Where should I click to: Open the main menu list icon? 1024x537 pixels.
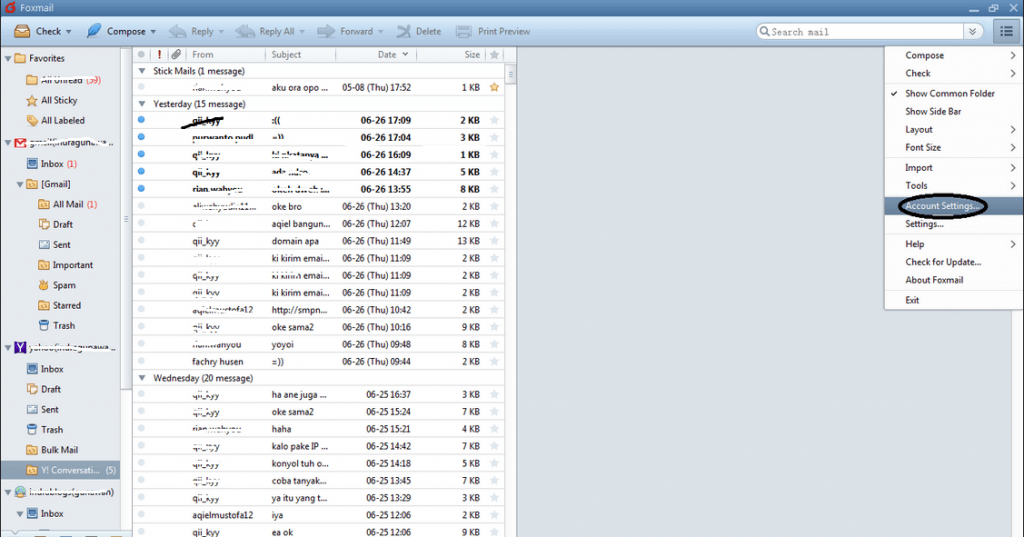point(1006,31)
